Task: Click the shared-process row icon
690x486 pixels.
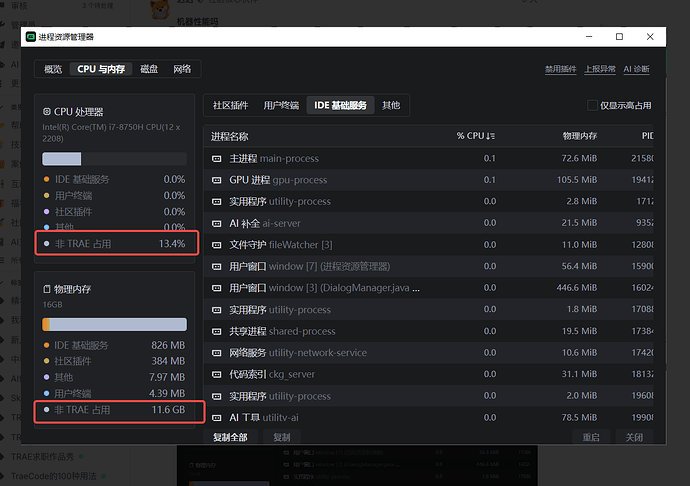Action: click(x=217, y=331)
